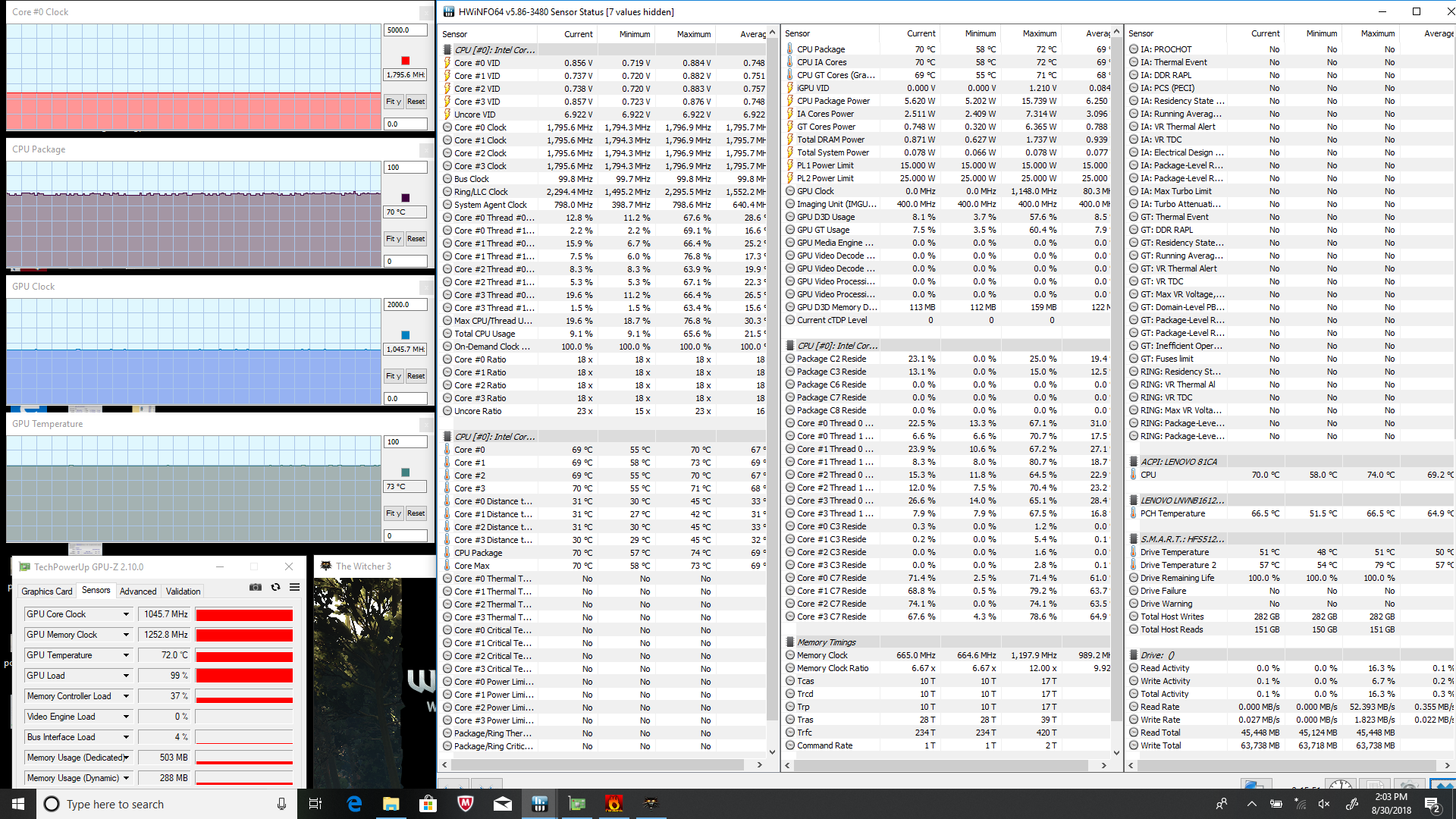Open the Wi-Fi network tray icon
The image size is (1456, 819).
pyautogui.click(x=1301, y=804)
